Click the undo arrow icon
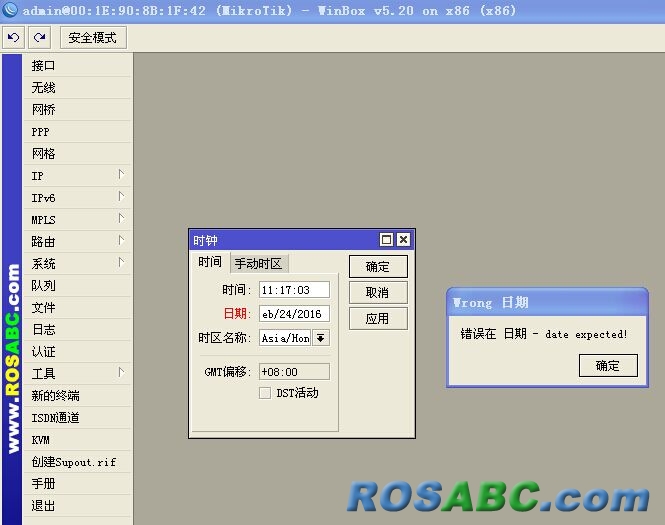Viewport: 665px width, 525px height. click(x=13, y=38)
